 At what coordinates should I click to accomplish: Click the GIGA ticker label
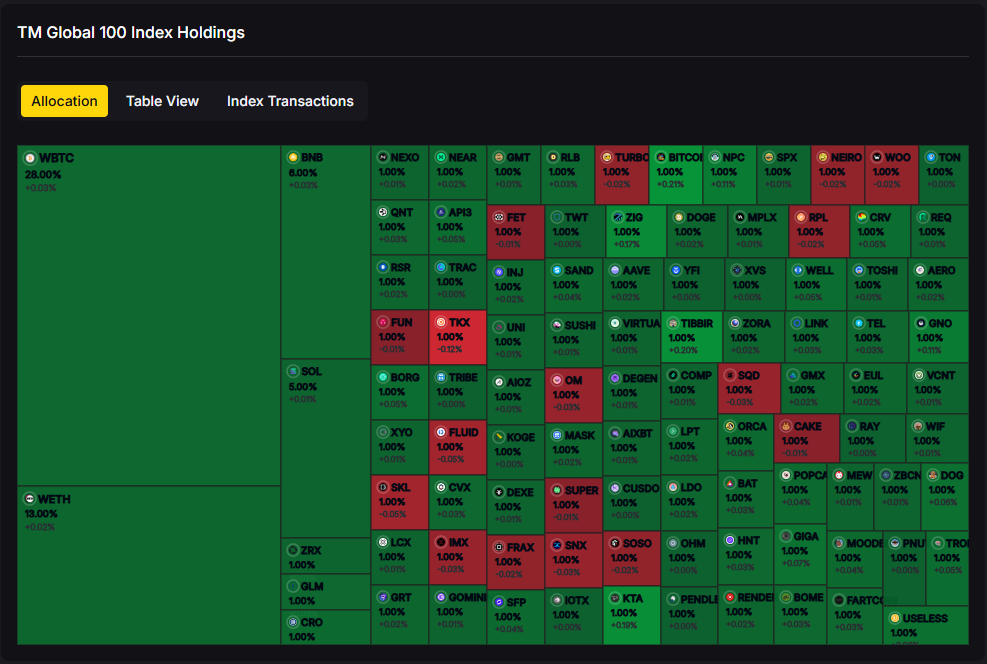click(806, 536)
